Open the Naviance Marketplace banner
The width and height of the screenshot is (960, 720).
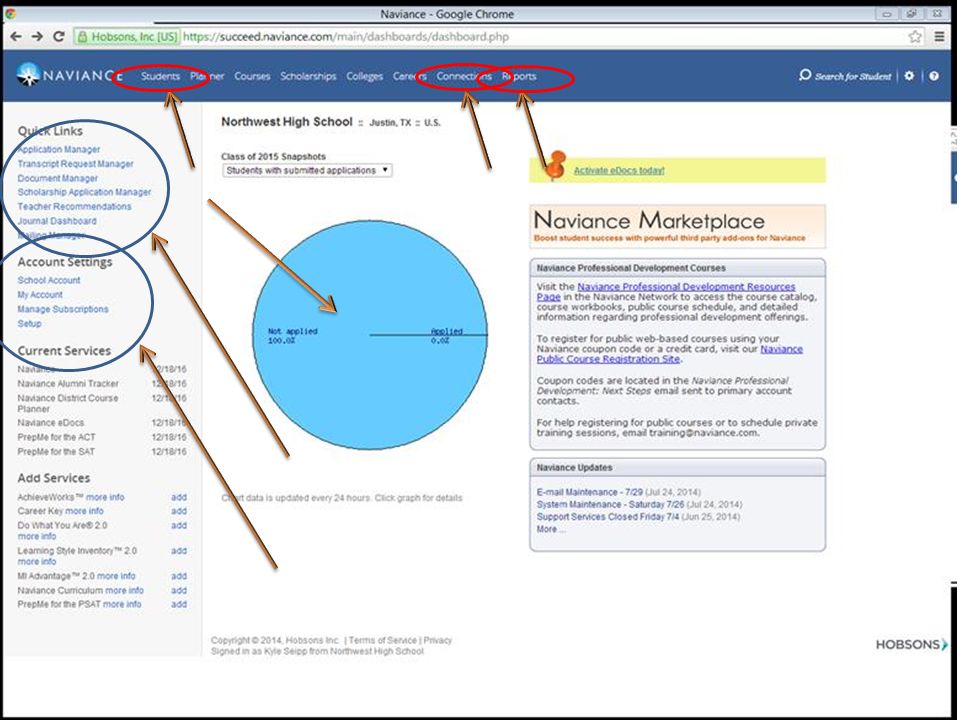pyautogui.click(x=677, y=227)
